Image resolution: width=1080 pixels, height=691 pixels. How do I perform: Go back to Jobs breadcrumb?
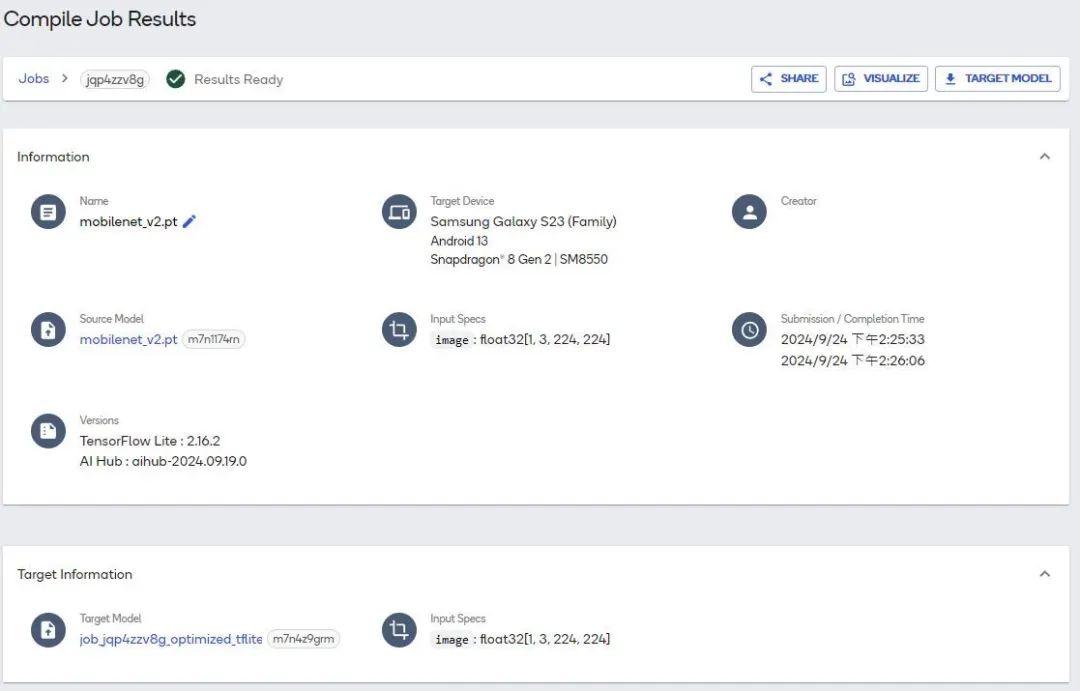point(33,79)
